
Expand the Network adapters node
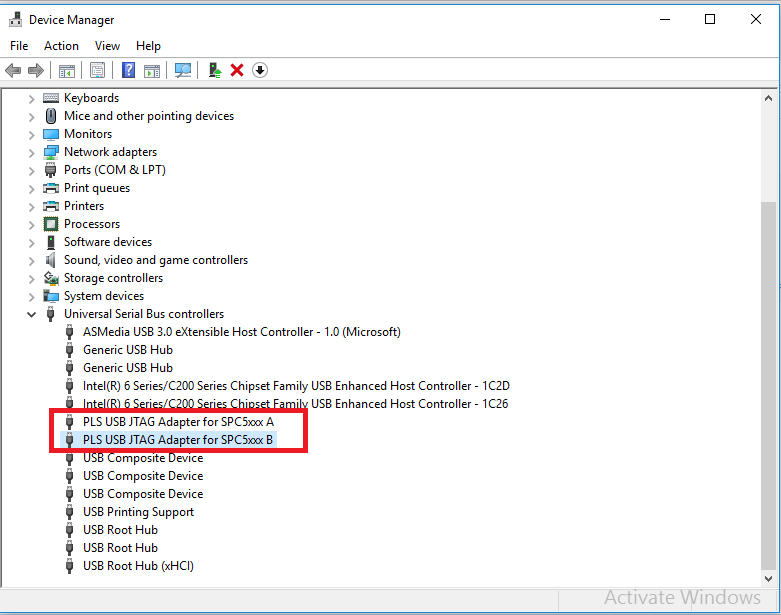pos(31,152)
